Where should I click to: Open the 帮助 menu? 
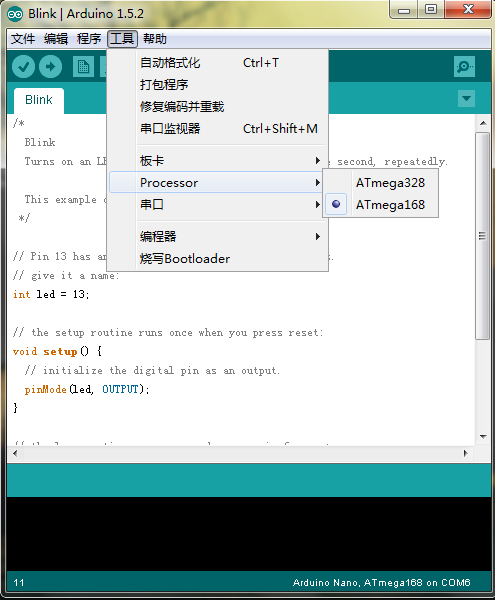tap(155, 39)
